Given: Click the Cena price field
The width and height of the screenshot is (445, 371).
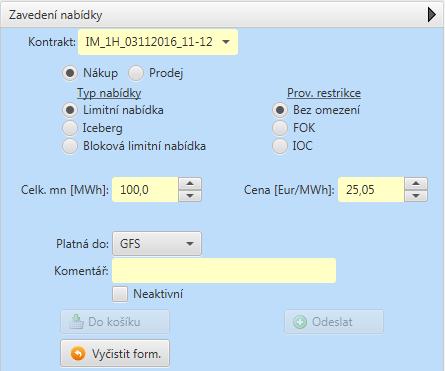Looking at the screenshot, I should coord(371,190).
